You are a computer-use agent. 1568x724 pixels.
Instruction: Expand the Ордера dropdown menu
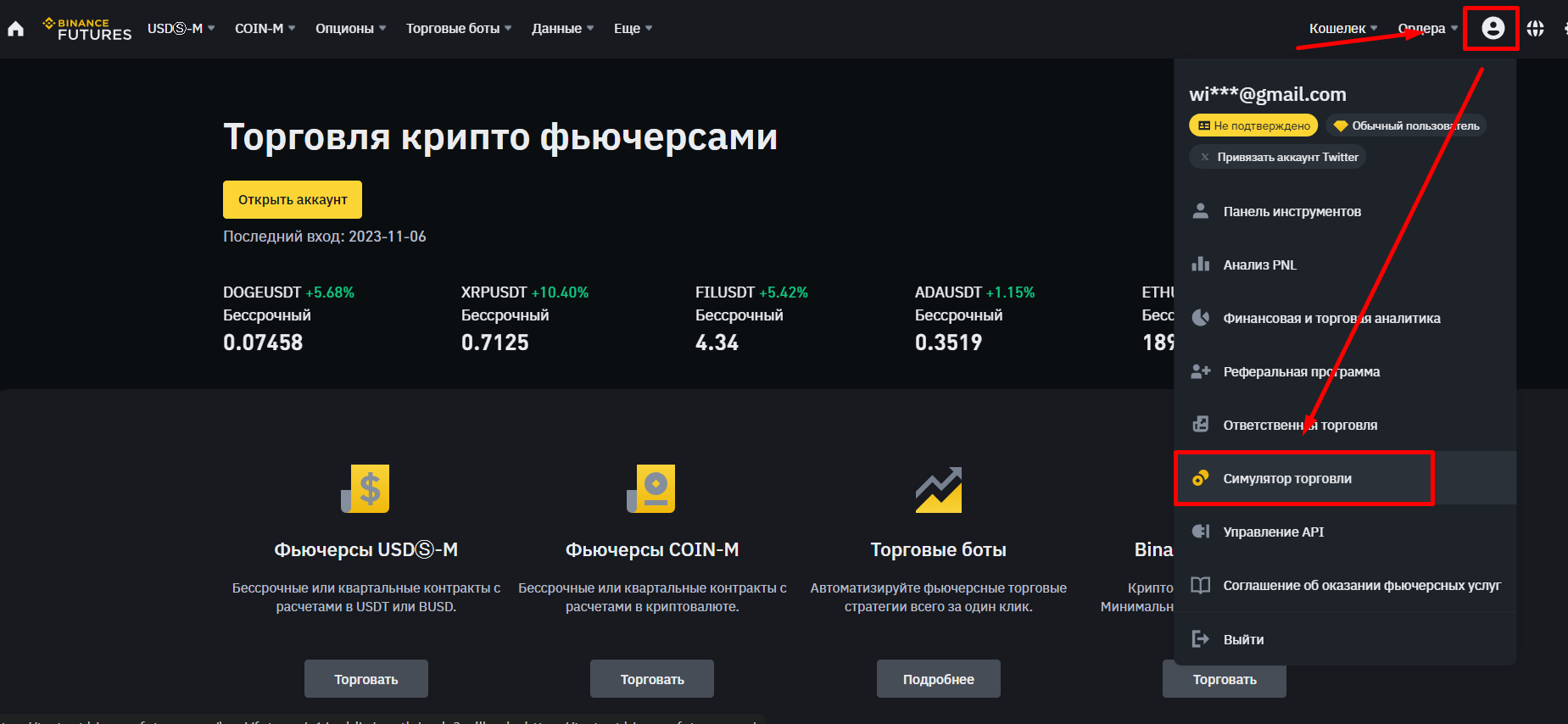click(1428, 28)
